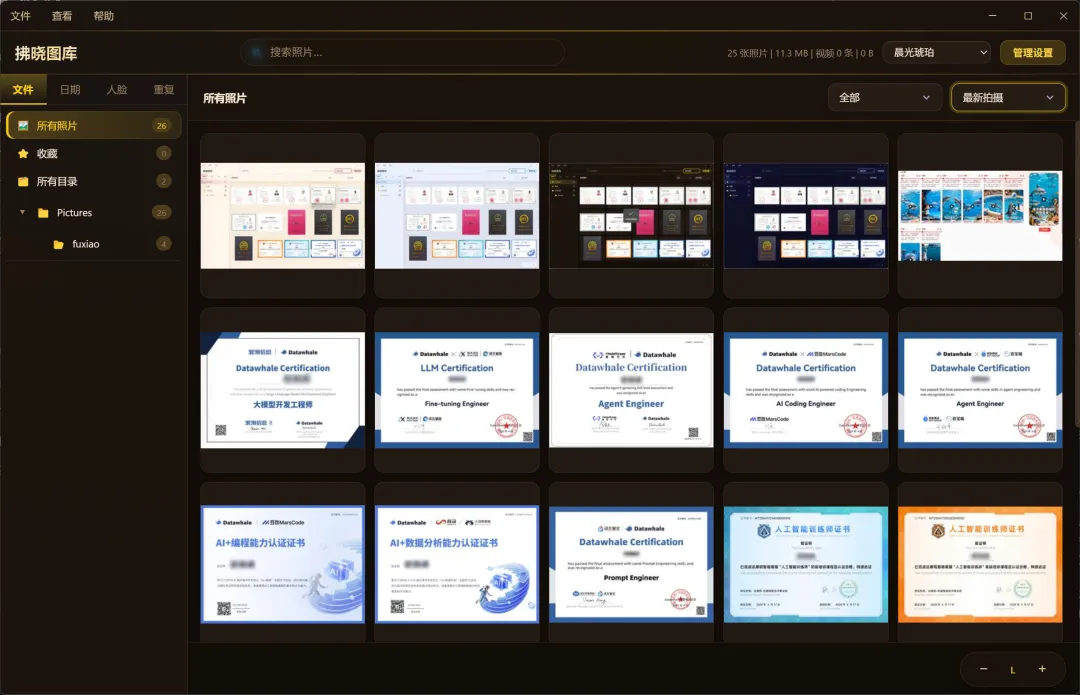Click the 收藏 star icon
The height and width of the screenshot is (695, 1080).
23,154
